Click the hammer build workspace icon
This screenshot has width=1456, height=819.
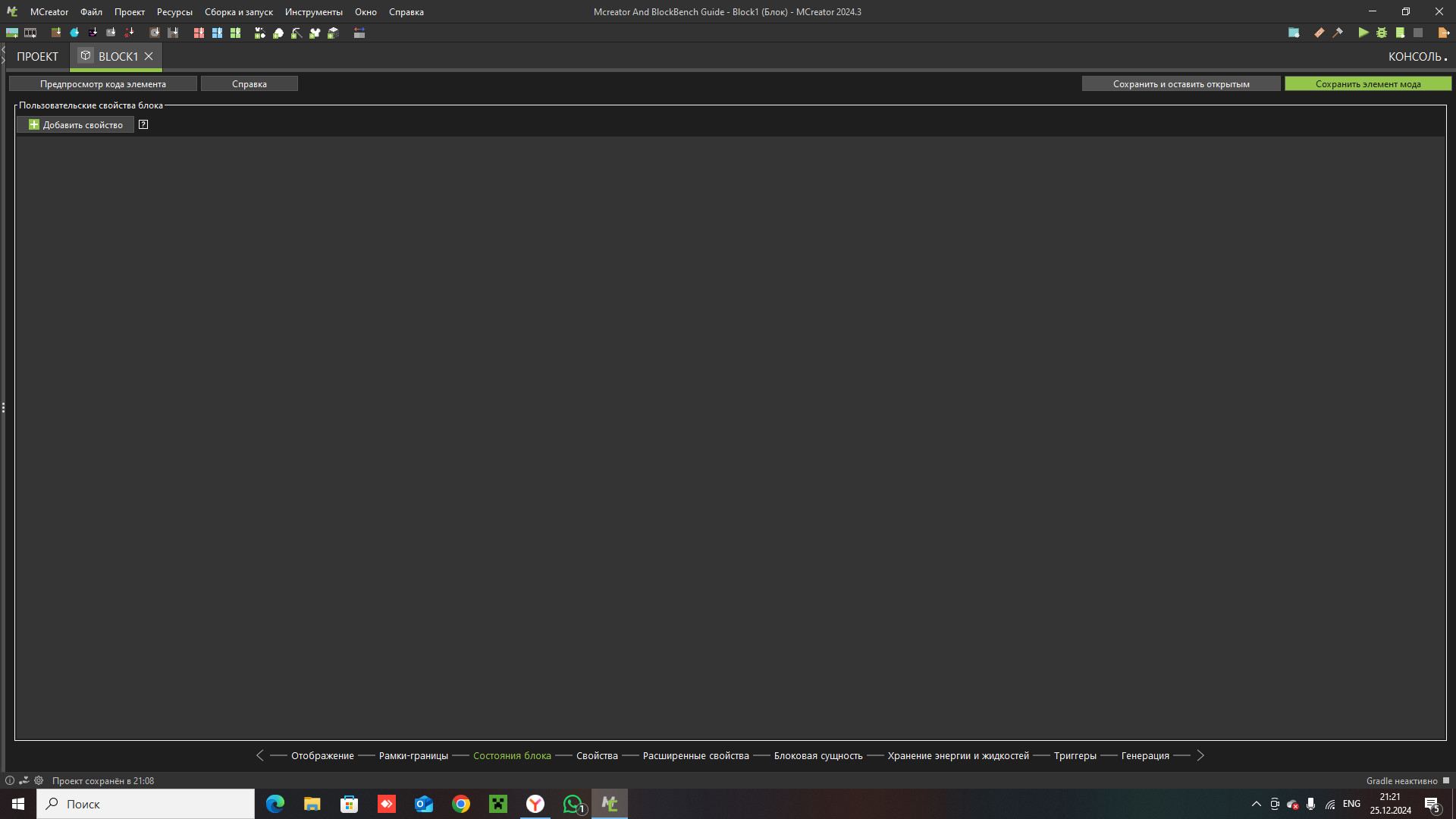[x=1338, y=33]
